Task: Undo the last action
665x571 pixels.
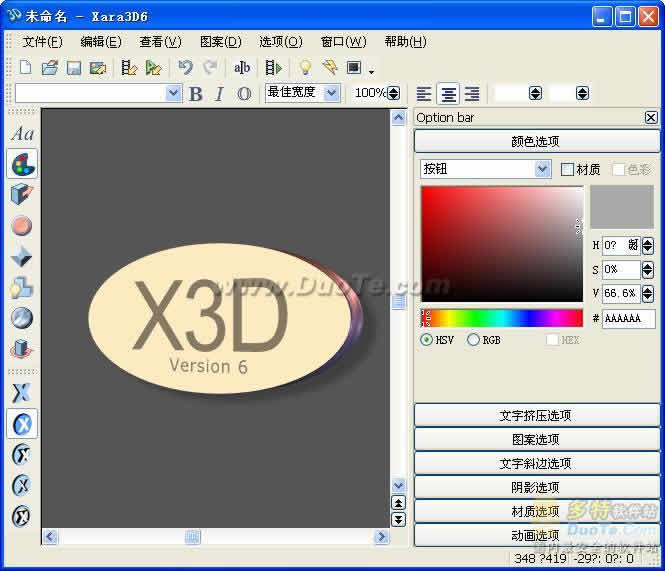Action: (x=185, y=67)
